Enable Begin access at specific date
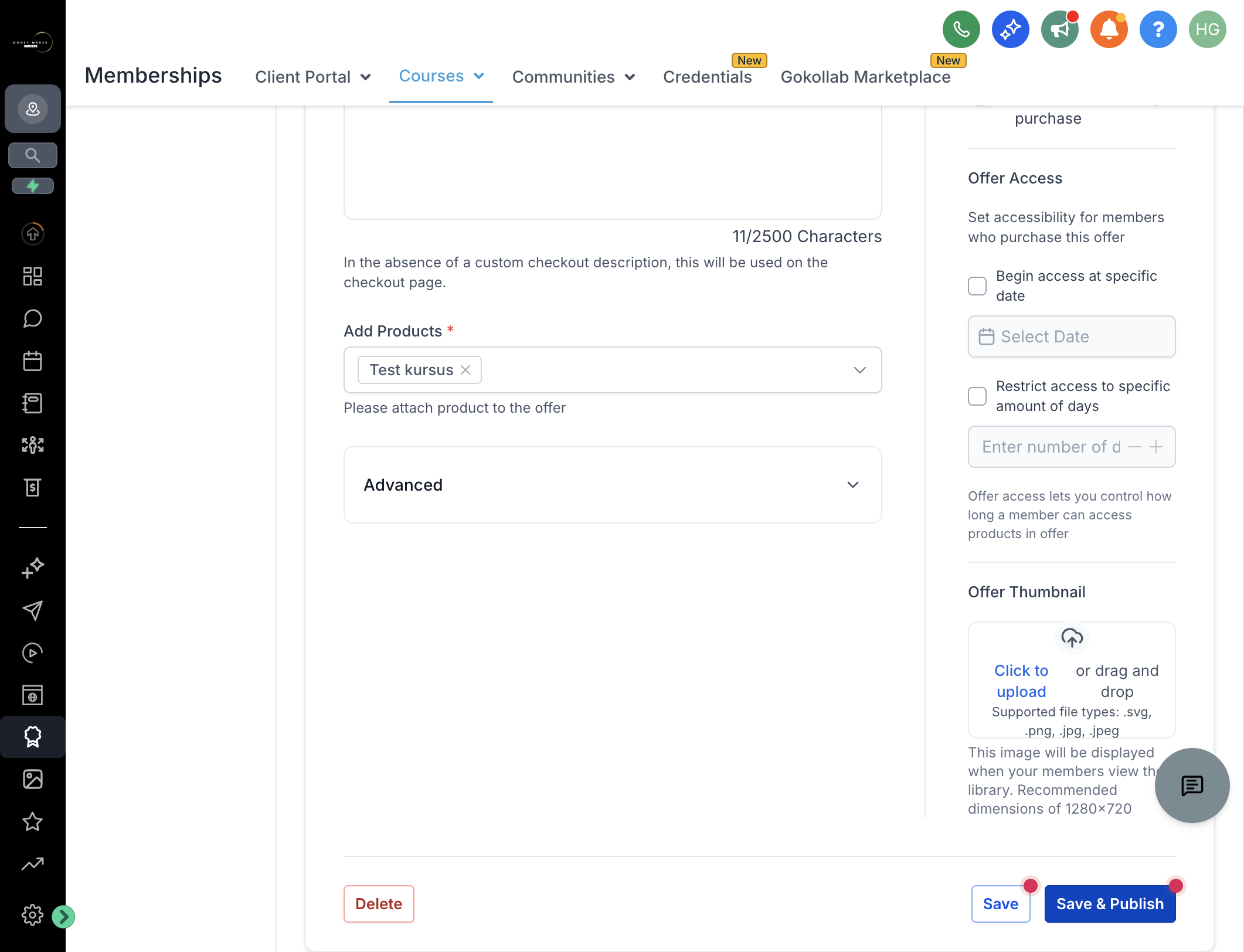This screenshot has height=952, width=1244. [x=977, y=286]
